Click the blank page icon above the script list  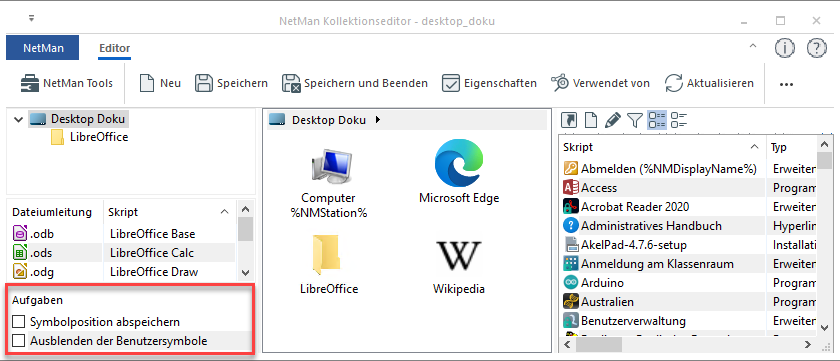pos(590,119)
